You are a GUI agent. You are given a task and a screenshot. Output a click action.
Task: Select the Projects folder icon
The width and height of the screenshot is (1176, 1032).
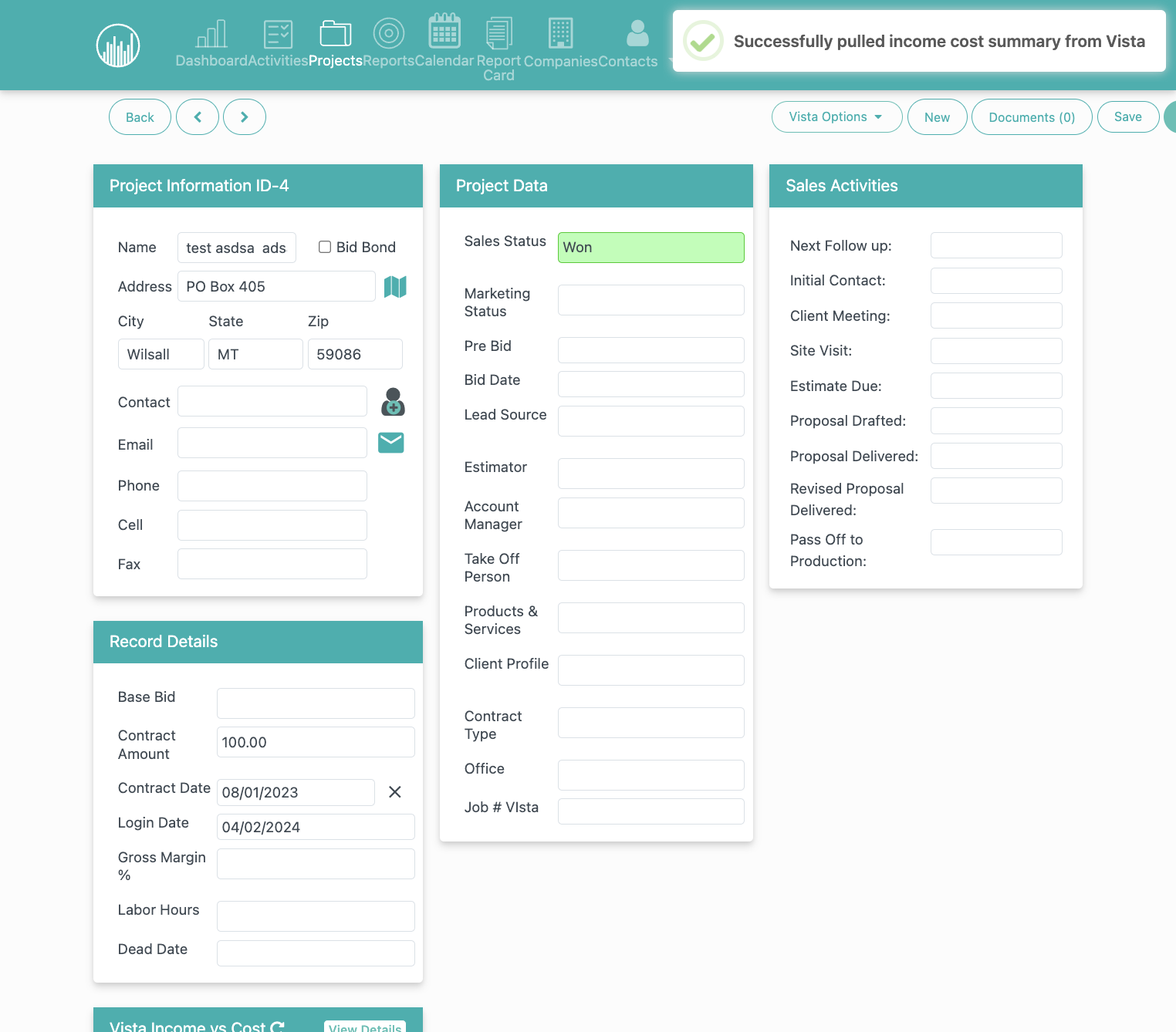click(336, 34)
